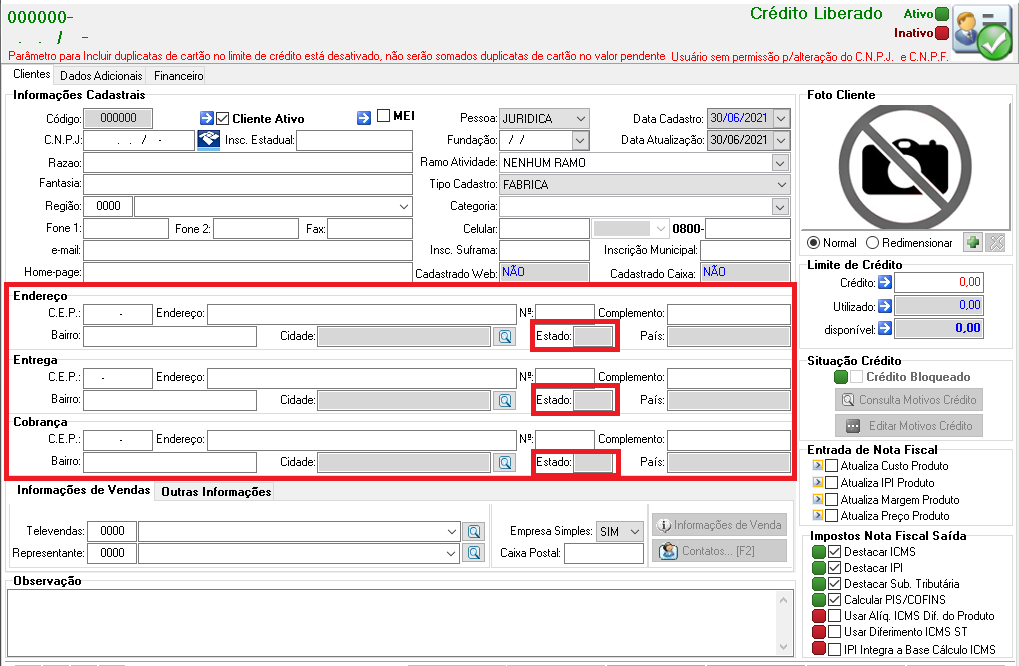Uncheck the Cliente Ativo checkbox
1019x666 pixels.
[223, 118]
